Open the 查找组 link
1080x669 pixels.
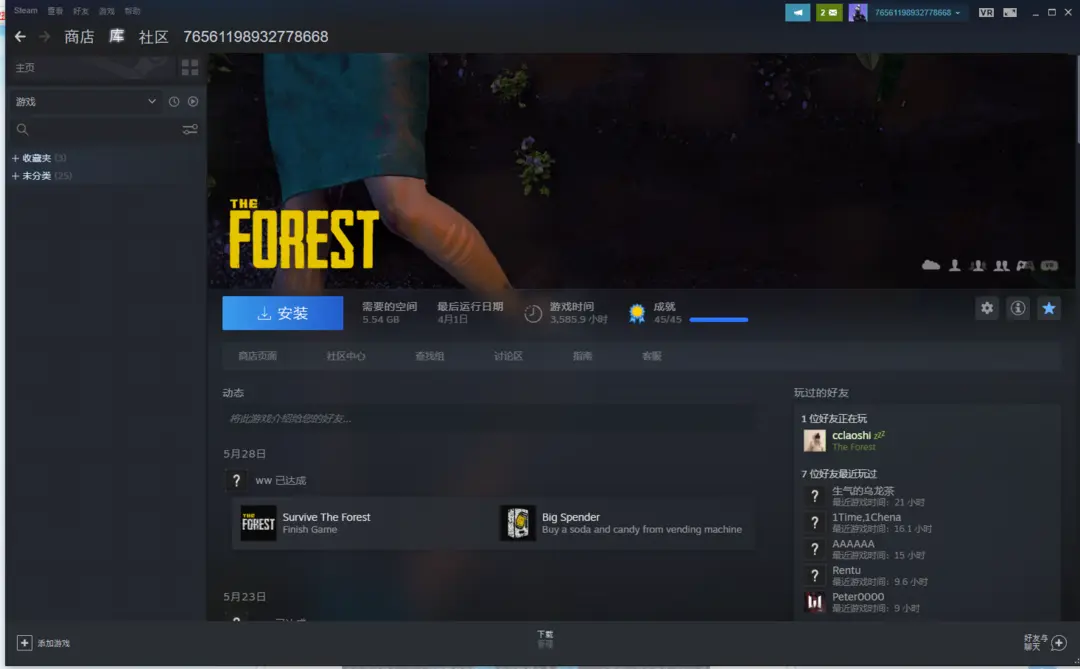(x=430, y=356)
